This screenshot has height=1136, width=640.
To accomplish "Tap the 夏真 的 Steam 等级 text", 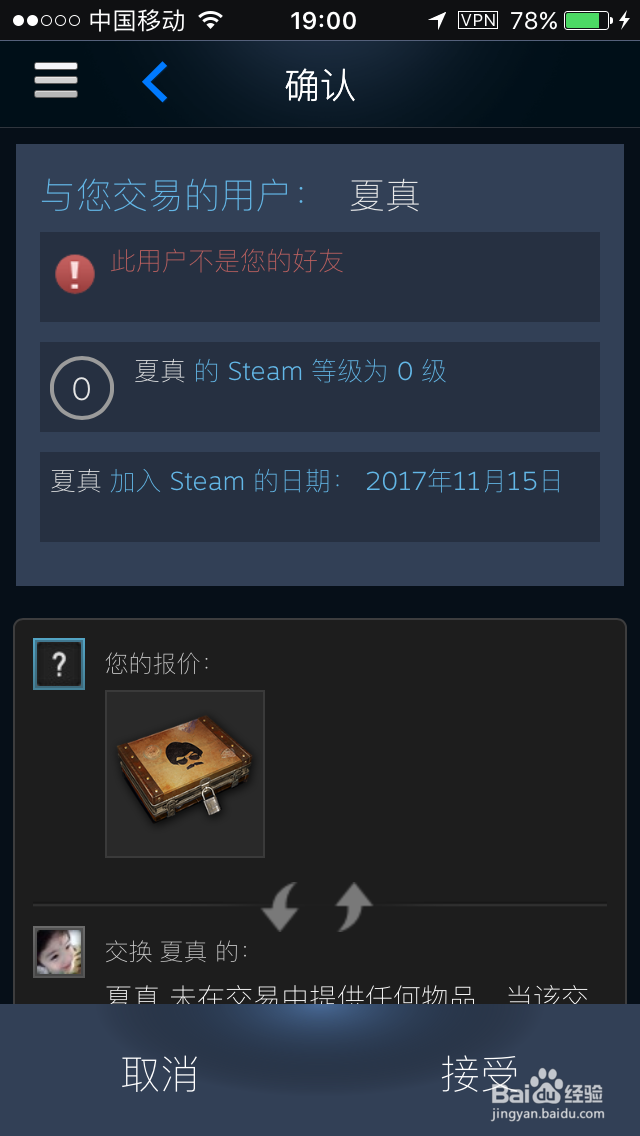I will 291,372.
